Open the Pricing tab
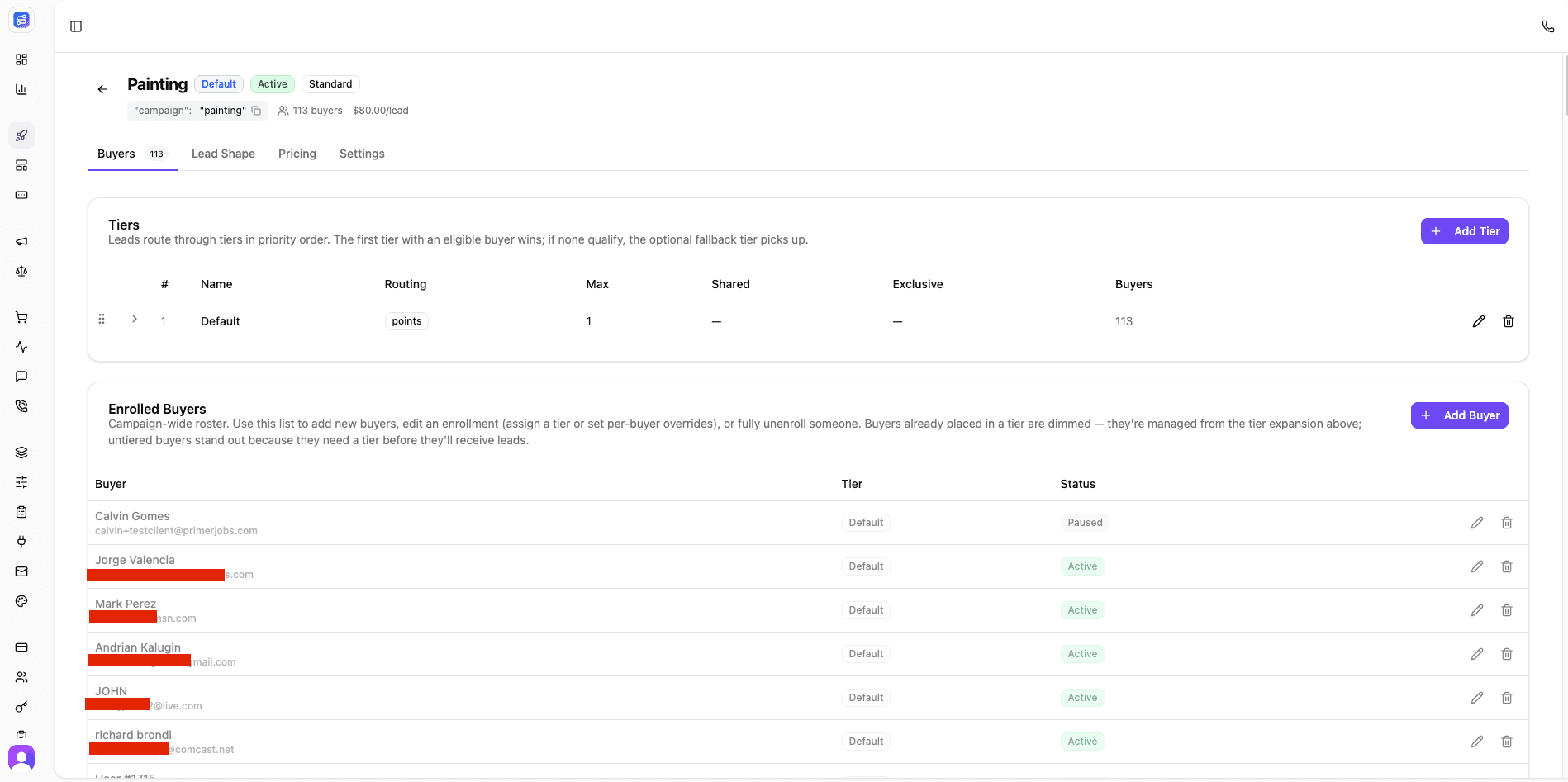 click(x=297, y=154)
